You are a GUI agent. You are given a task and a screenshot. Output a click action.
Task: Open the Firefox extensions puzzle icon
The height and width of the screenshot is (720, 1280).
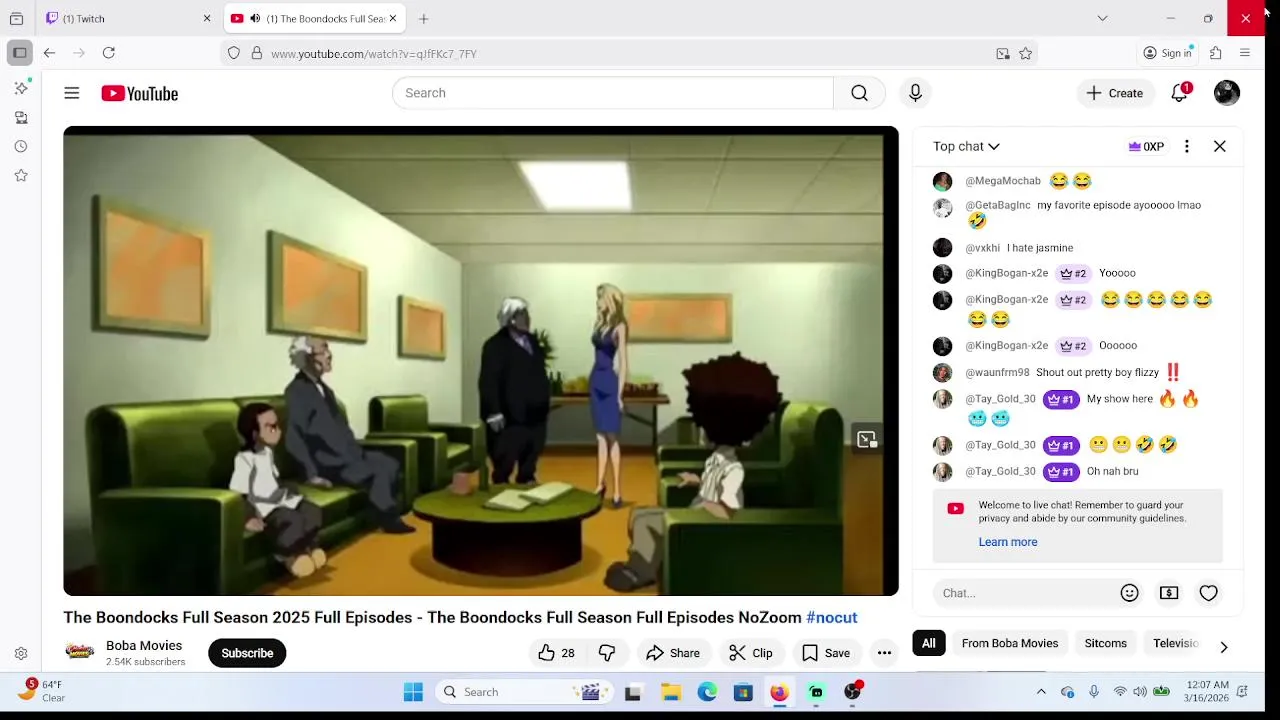[x=1216, y=53]
